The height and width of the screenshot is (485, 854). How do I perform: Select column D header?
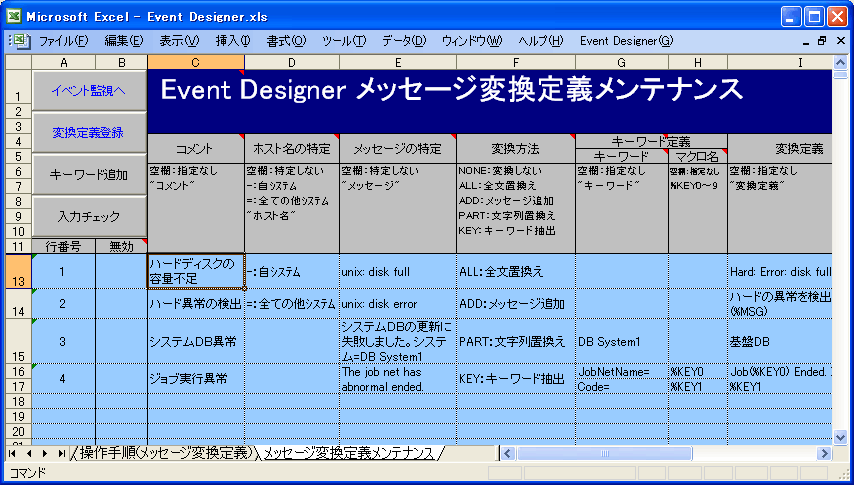[292, 63]
